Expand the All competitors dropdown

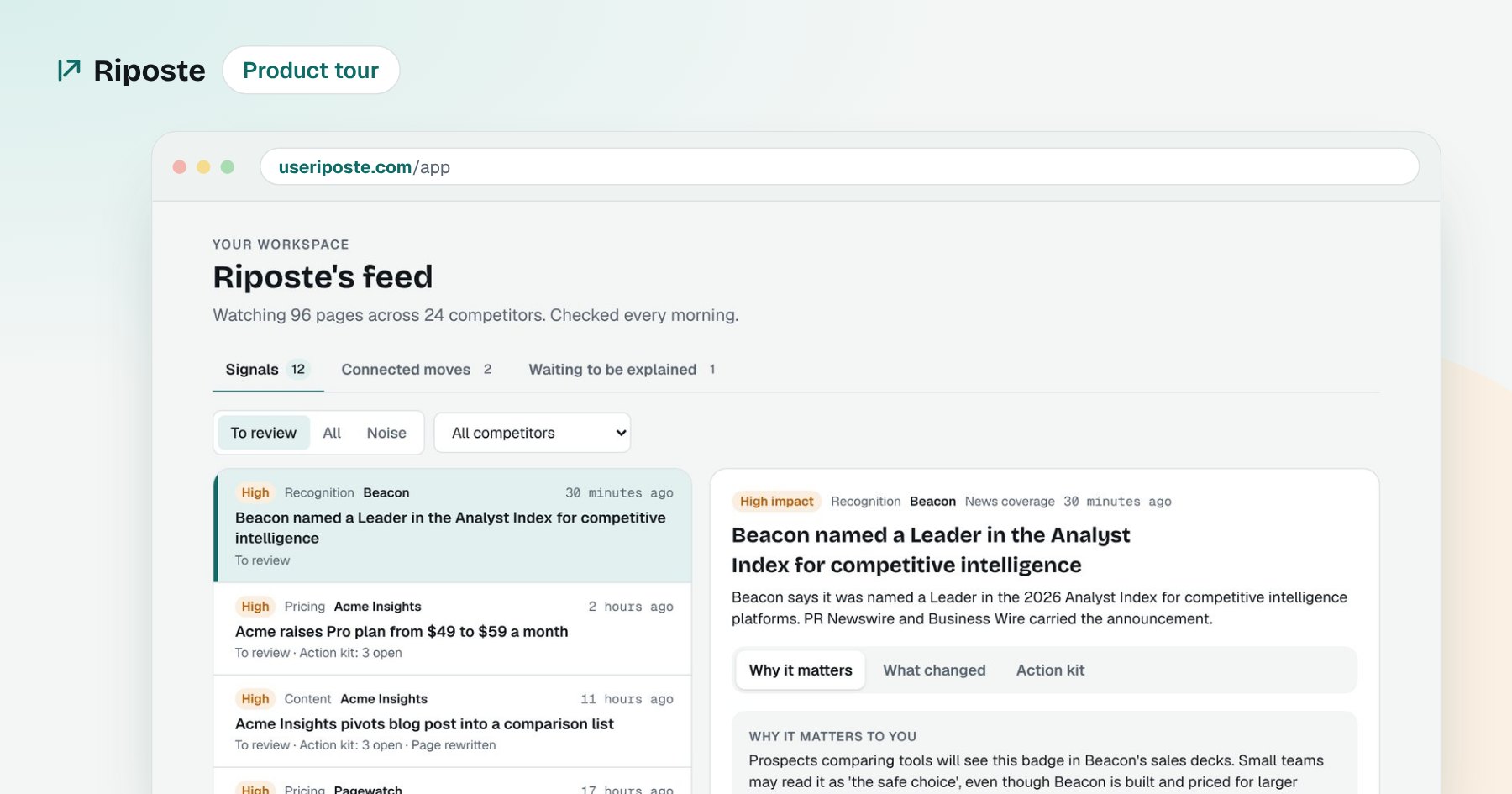pyautogui.click(x=533, y=433)
